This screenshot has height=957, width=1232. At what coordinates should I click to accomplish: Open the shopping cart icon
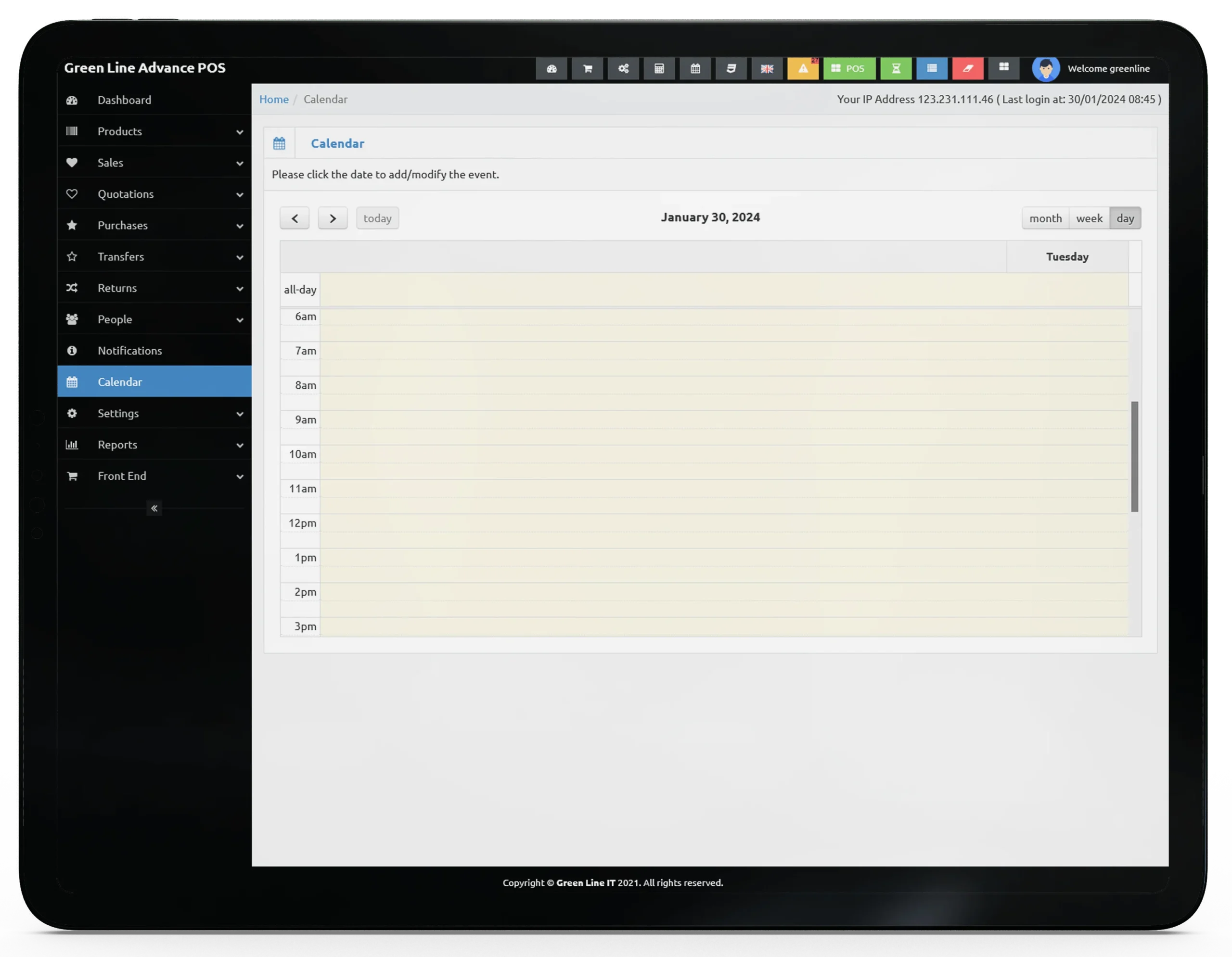click(x=587, y=68)
